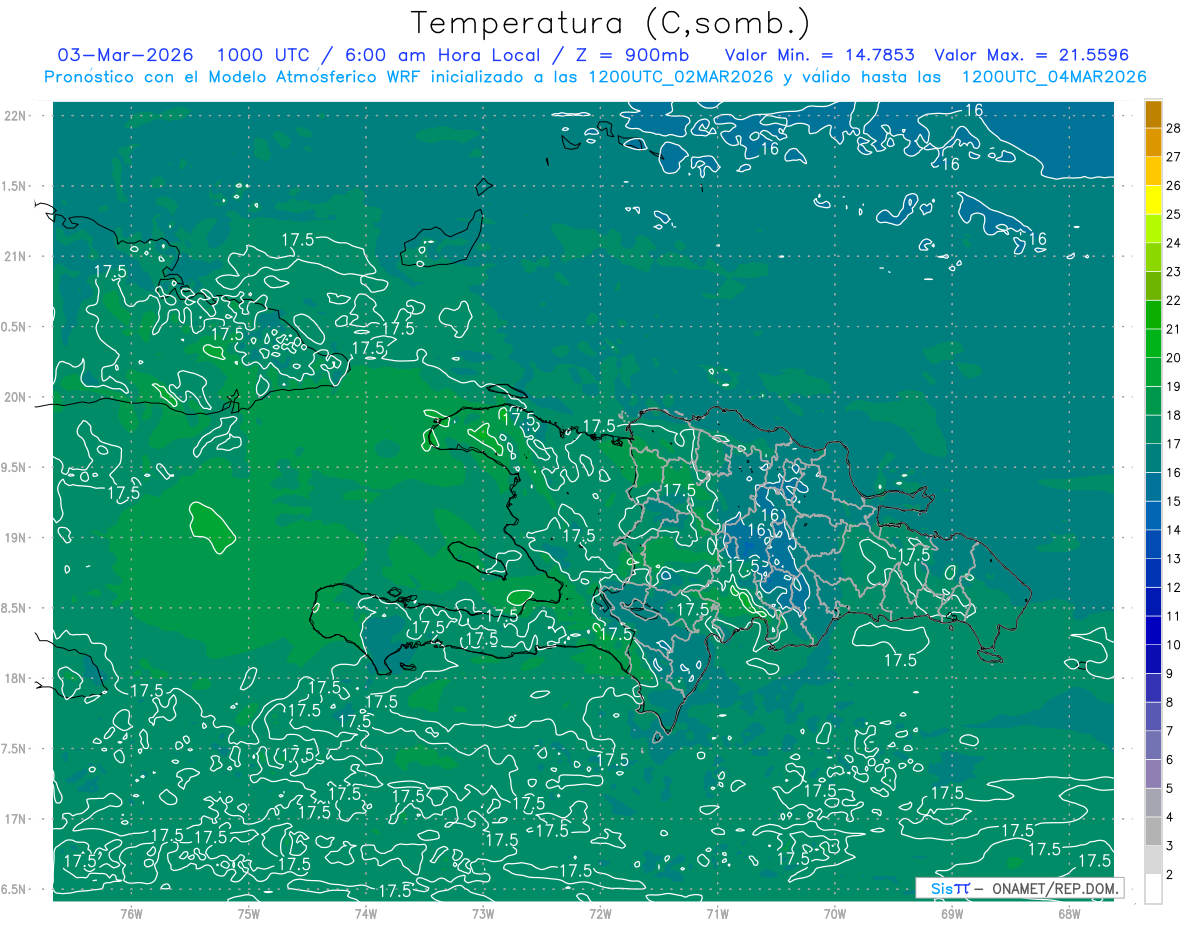Click the '76W' longitude axis label
The image size is (1200, 927).
pyautogui.click(x=131, y=913)
